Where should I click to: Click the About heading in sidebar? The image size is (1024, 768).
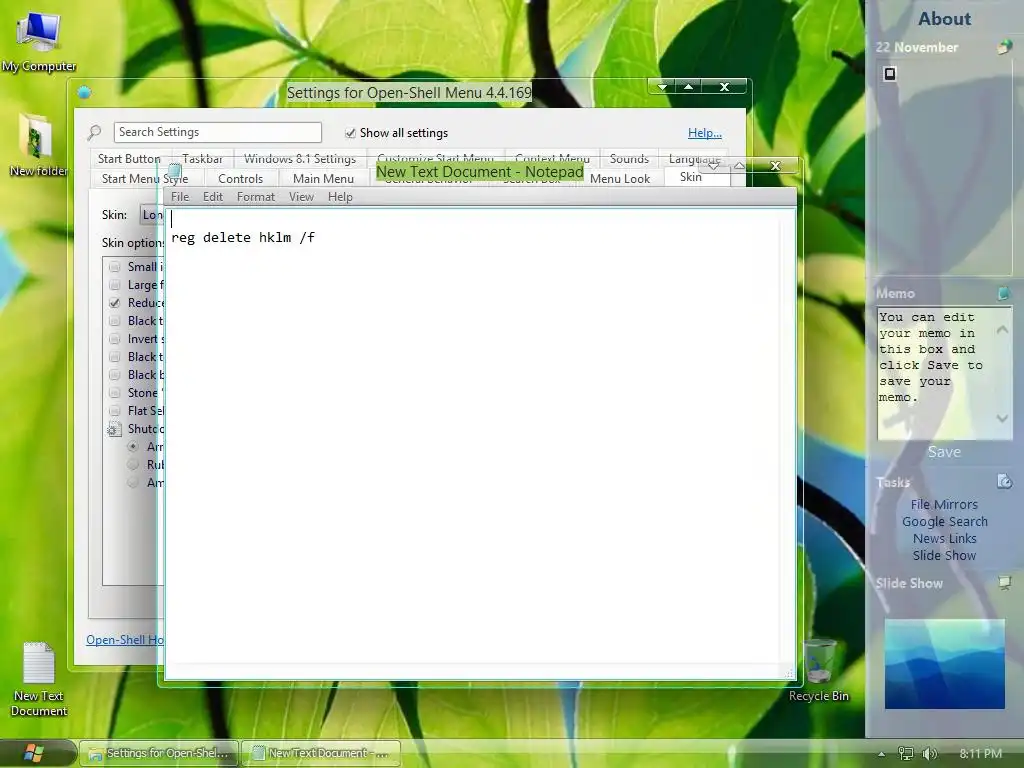(x=944, y=19)
